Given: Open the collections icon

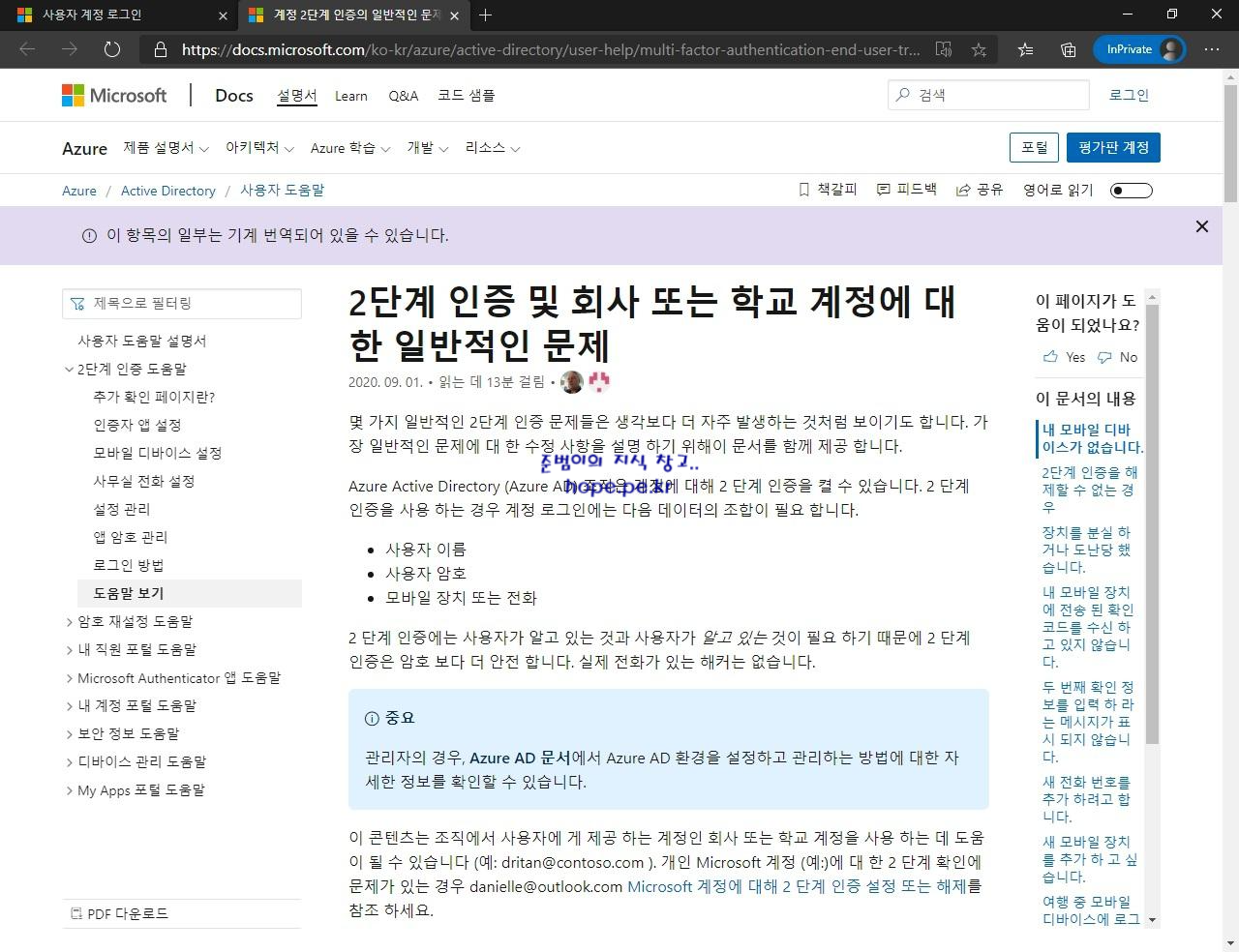Looking at the screenshot, I should 1069,49.
